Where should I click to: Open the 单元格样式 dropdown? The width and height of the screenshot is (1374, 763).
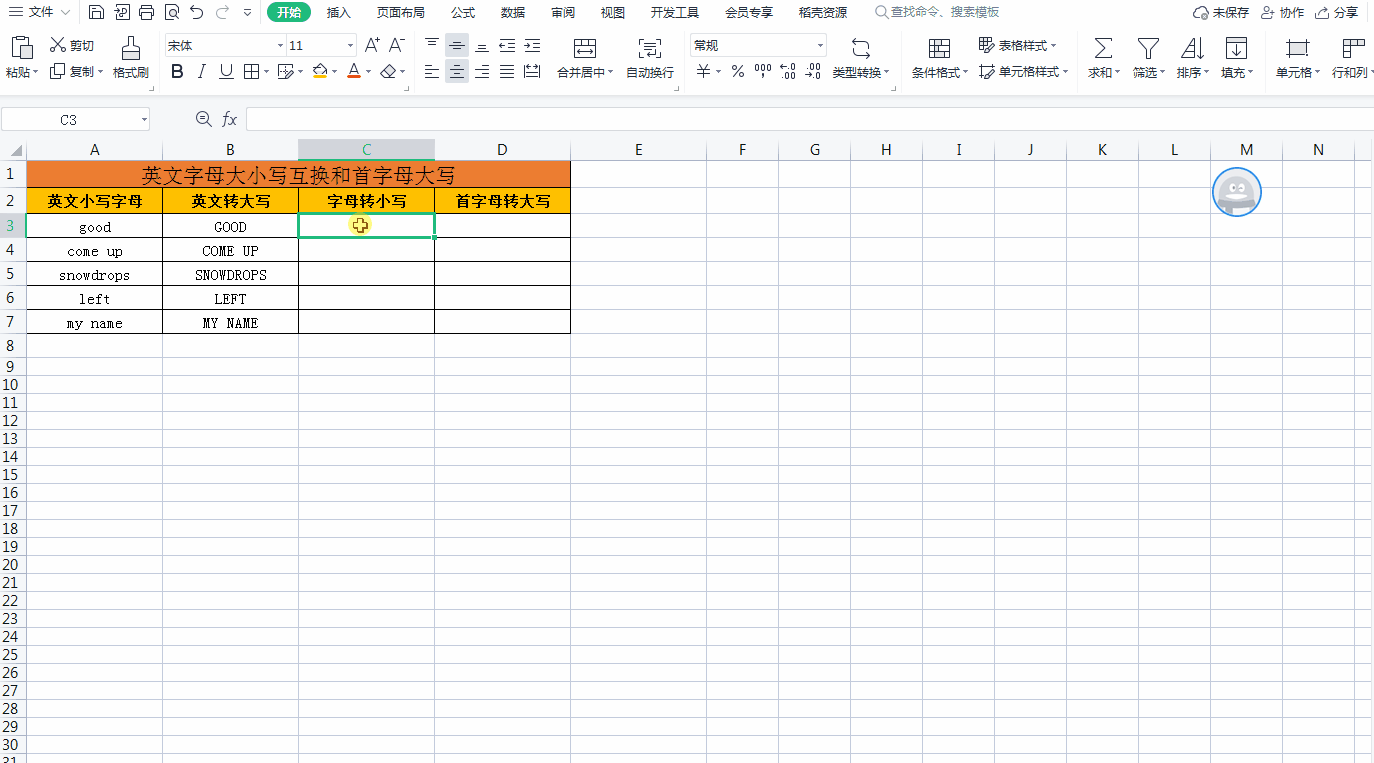coord(1024,72)
